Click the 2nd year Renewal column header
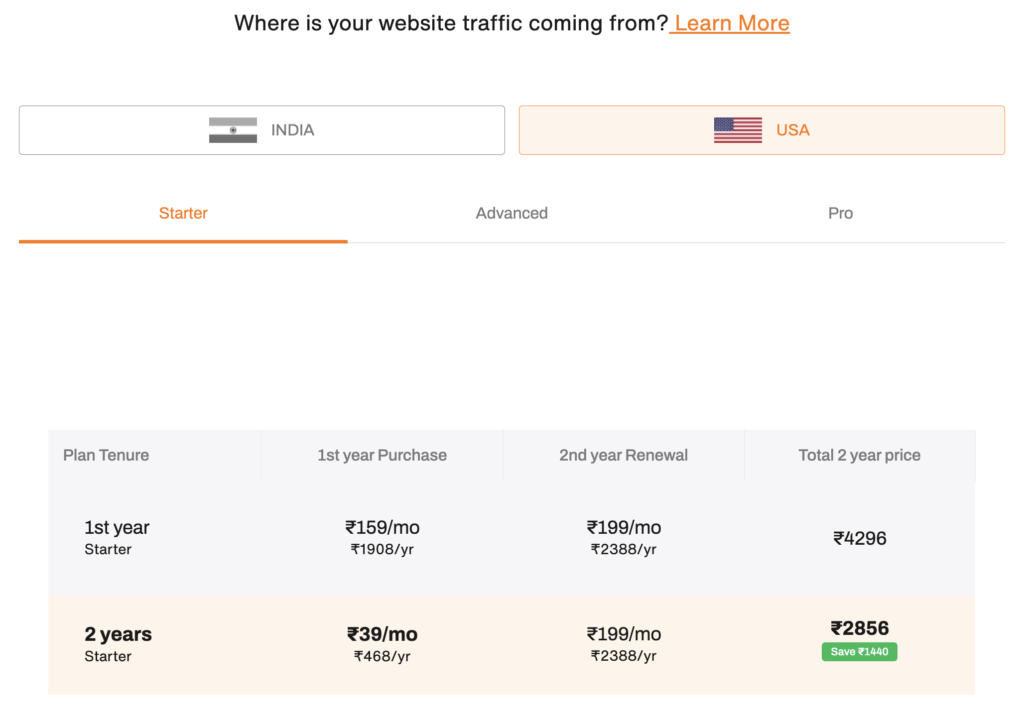 pos(623,455)
